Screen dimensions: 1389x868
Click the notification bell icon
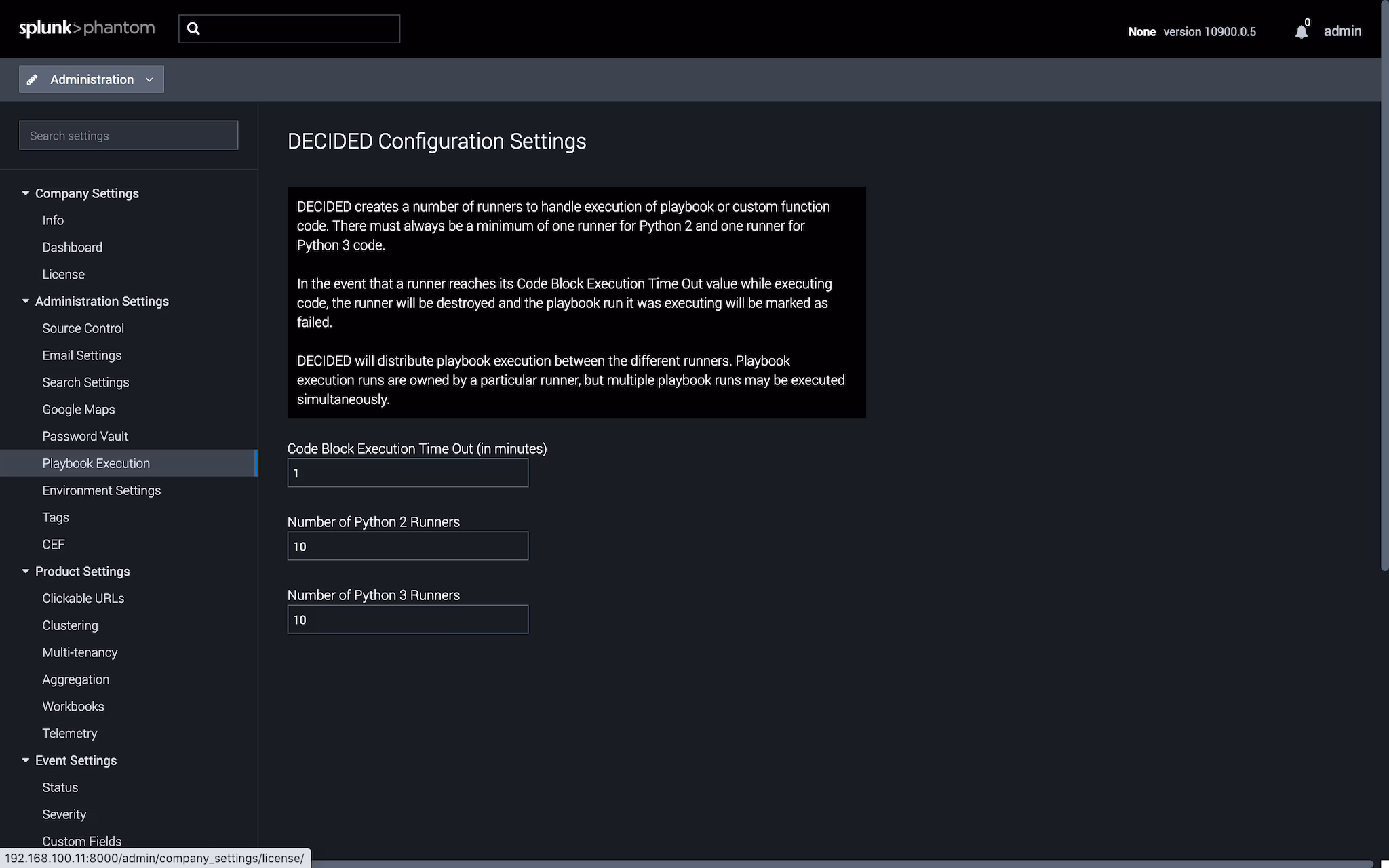(x=1300, y=32)
